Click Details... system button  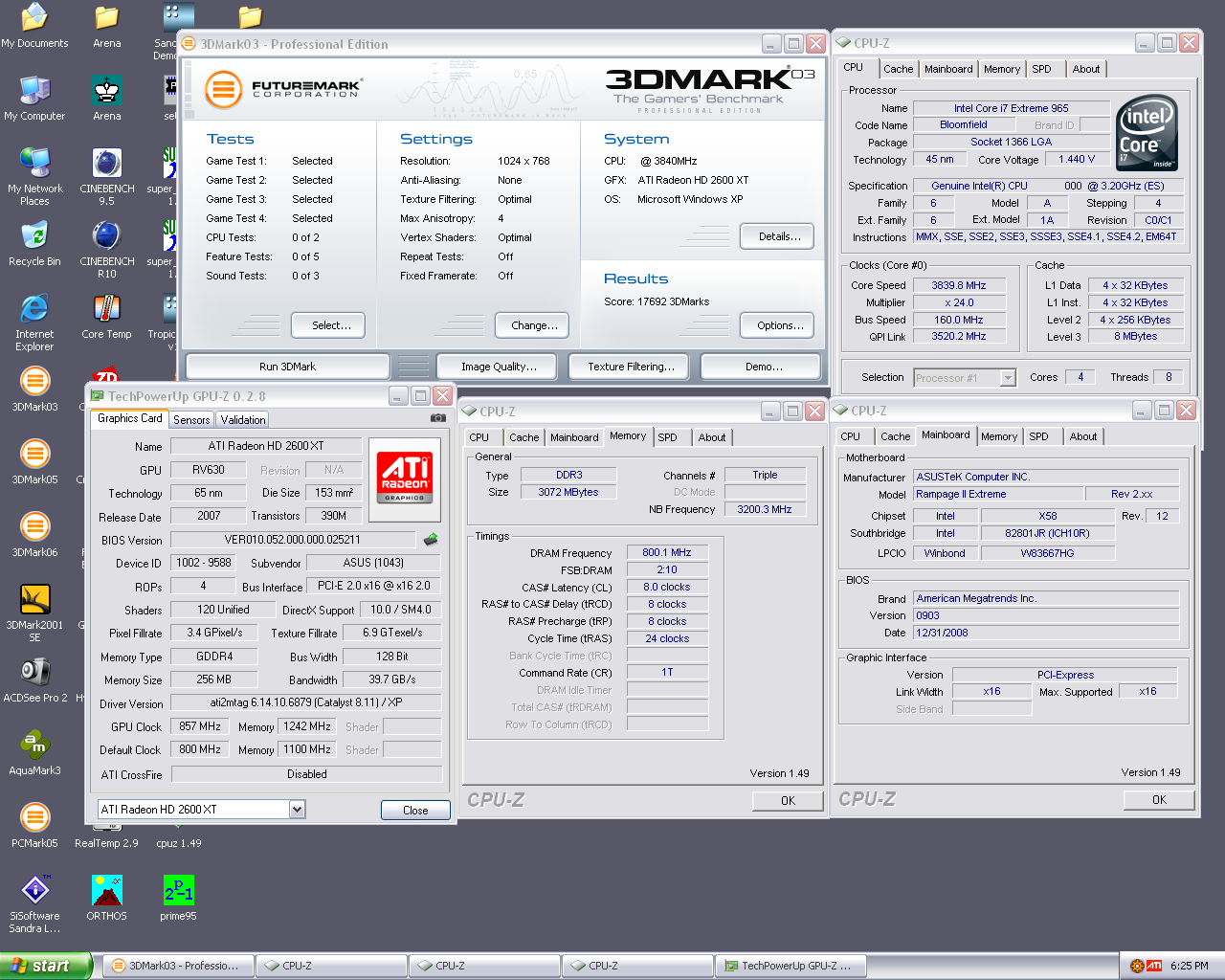tap(779, 236)
